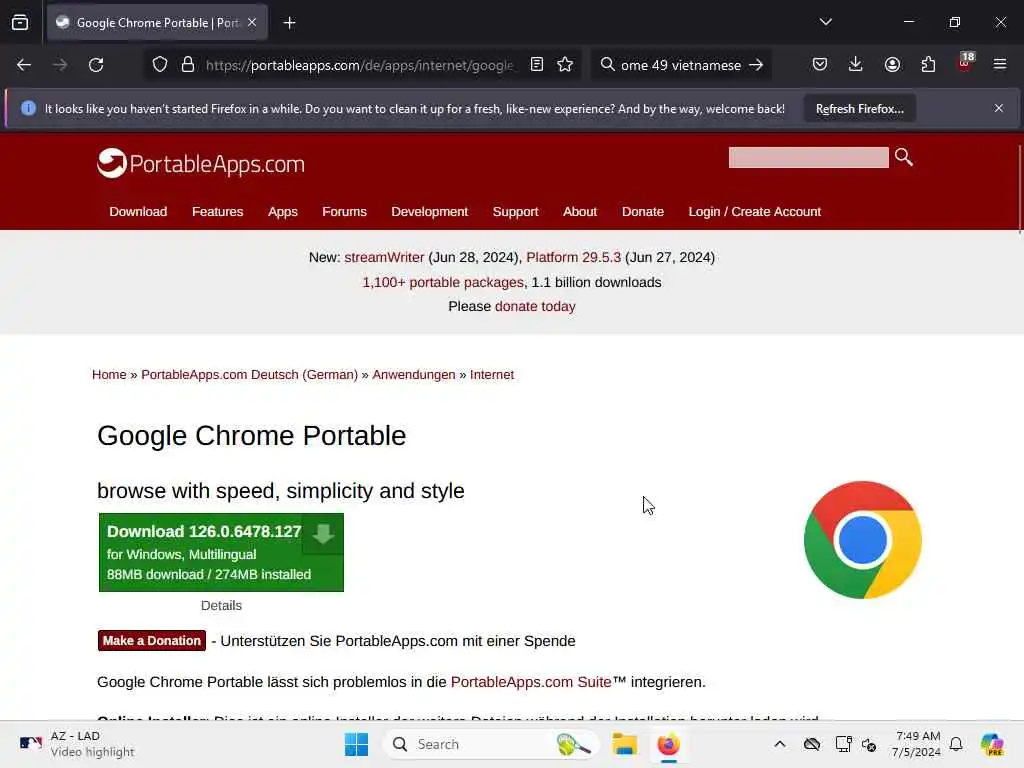The image size is (1024, 768).
Task: Open the clock showing 7:49 AM
Action: coord(916,744)
